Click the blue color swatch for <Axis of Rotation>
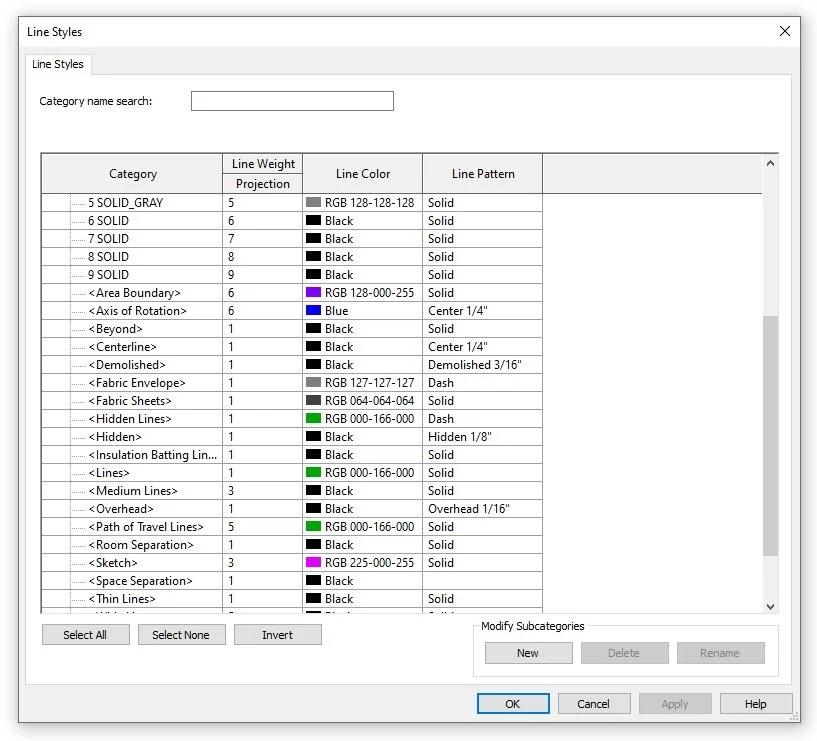This screenshot has height=741, width=817. [312, 310]
